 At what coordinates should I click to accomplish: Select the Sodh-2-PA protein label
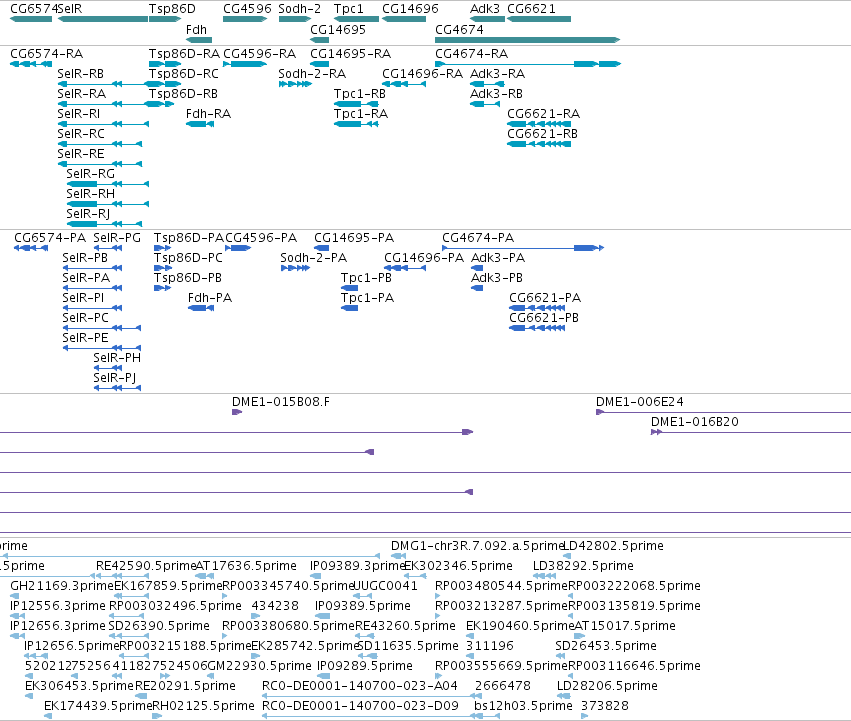coord(314,258)
